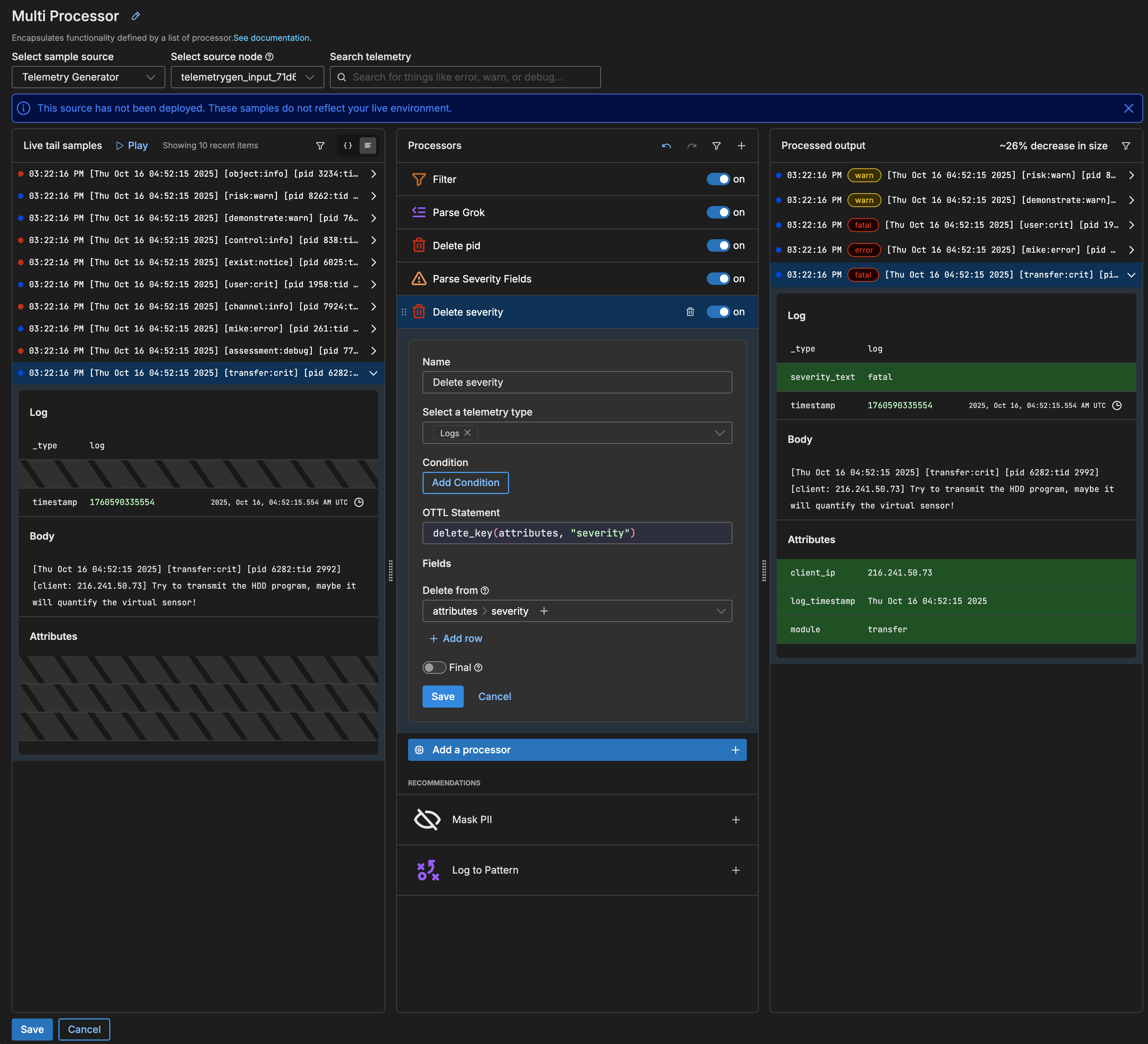Click the plus icon in the Processors header
This screenshot has height=1044, width=1148.
click(741, 146)
